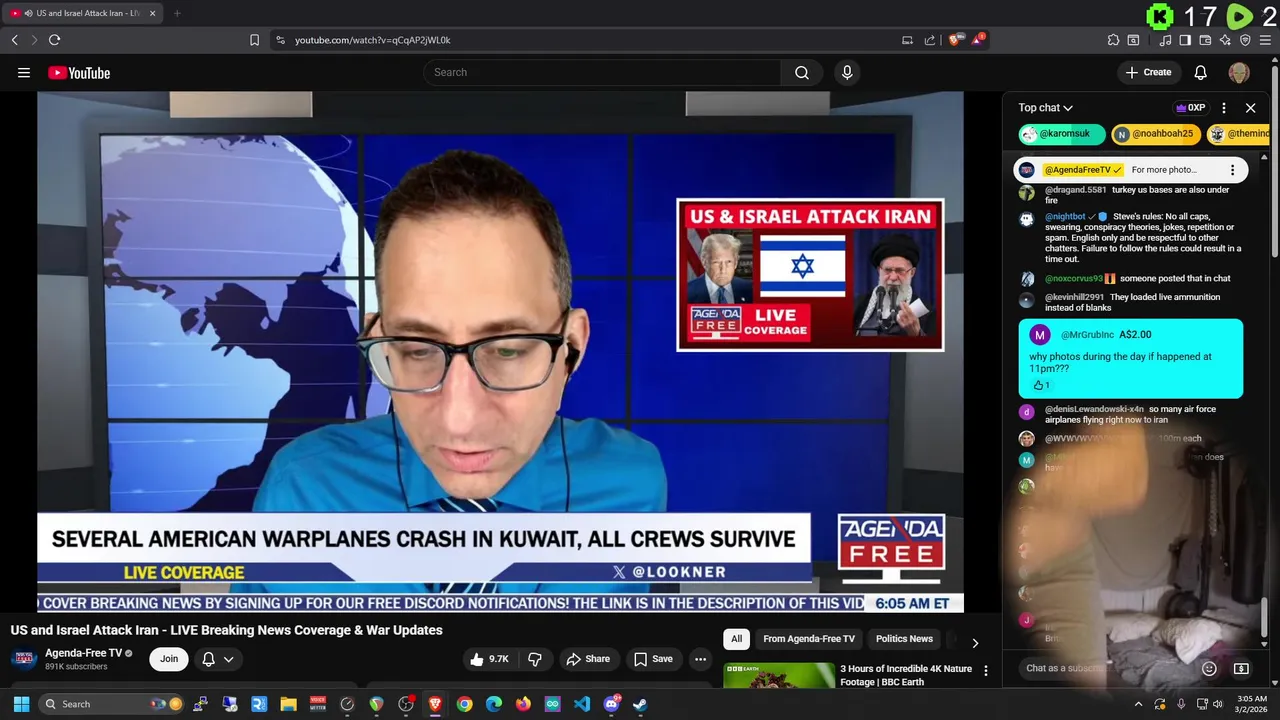Open the browser extensions puzzle icon
The image size is (1280, 720).
coord(1113,40)
